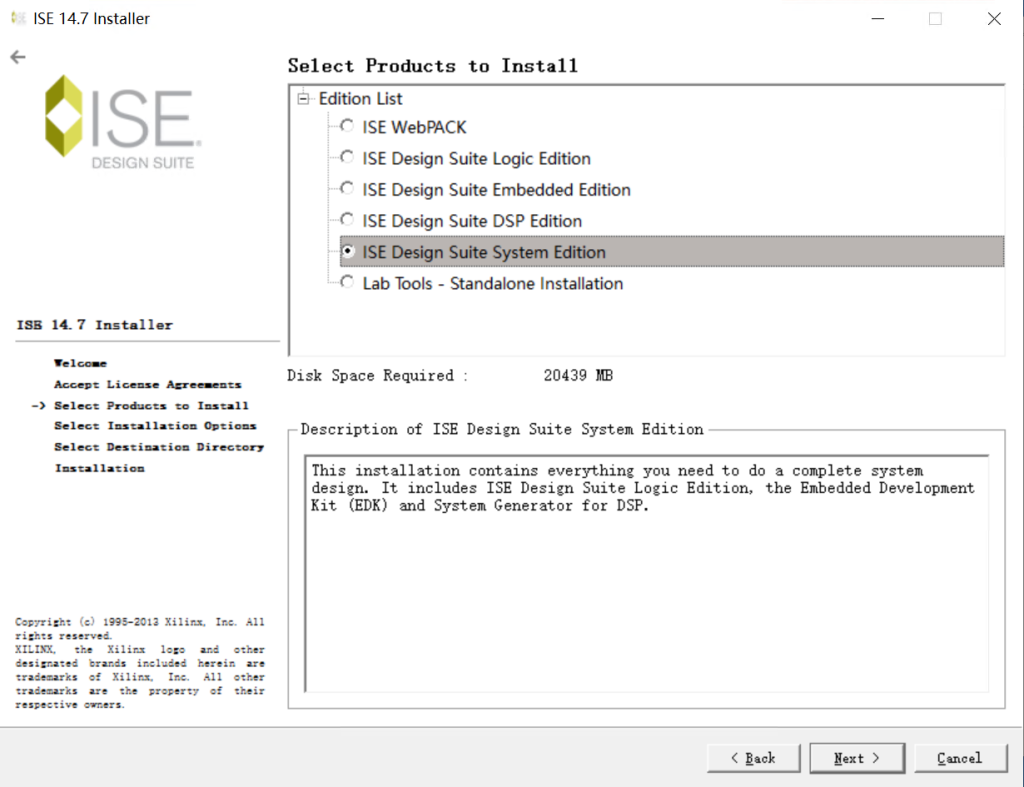Maximize the installer window

pyautogui.click(x=935, y=19)
